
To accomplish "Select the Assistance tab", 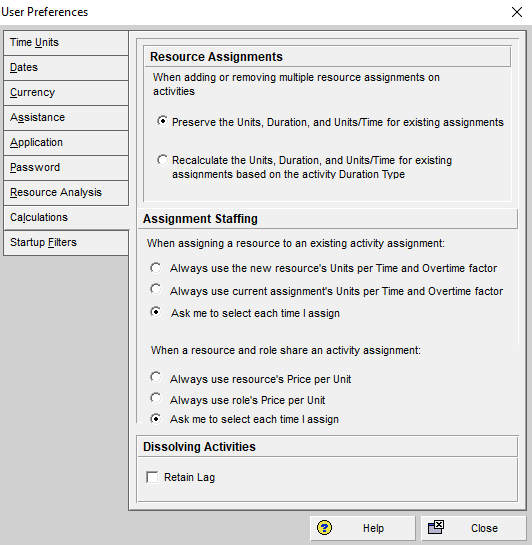I will 66,118.
